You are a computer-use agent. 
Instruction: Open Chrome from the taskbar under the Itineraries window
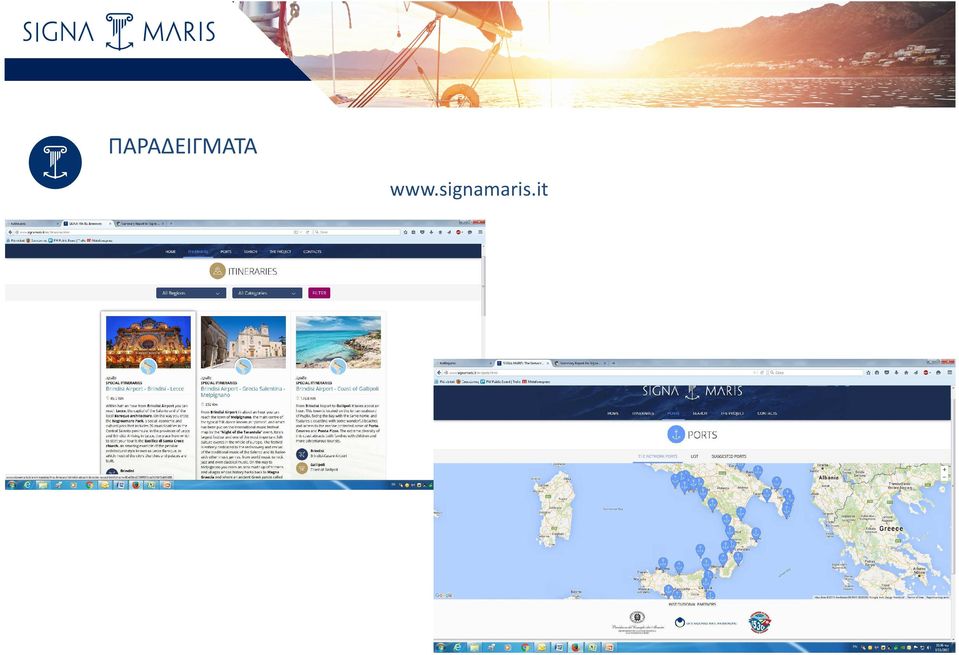(89, 485)
